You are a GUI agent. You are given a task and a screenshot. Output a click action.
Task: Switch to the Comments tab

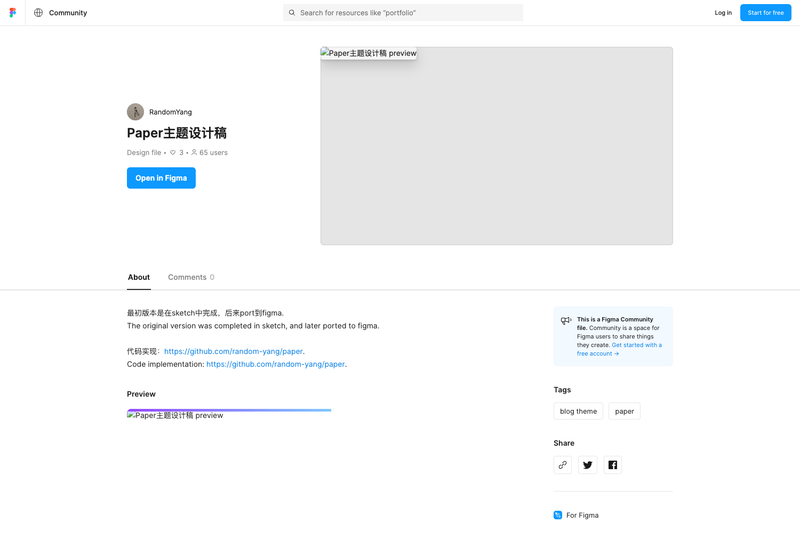click(191, 277)
